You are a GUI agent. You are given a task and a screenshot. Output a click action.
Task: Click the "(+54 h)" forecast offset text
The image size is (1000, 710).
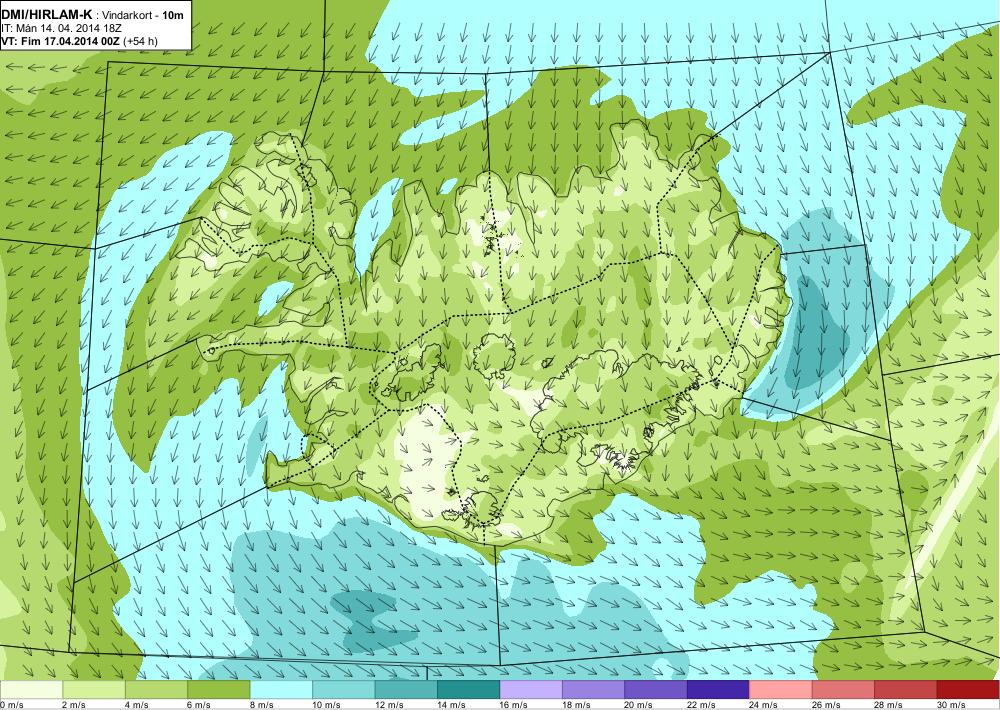pyautogui.click(x=140, y=41)
